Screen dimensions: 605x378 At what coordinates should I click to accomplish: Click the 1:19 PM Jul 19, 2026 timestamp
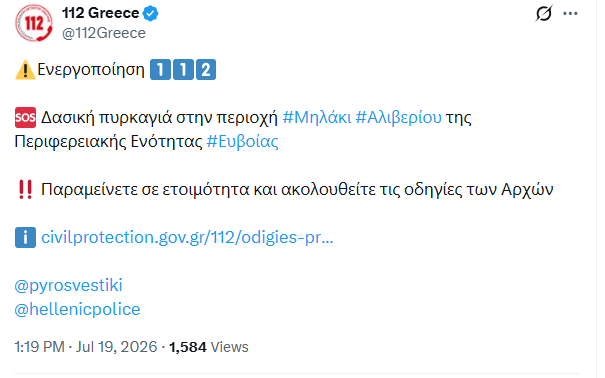(86, 347)
